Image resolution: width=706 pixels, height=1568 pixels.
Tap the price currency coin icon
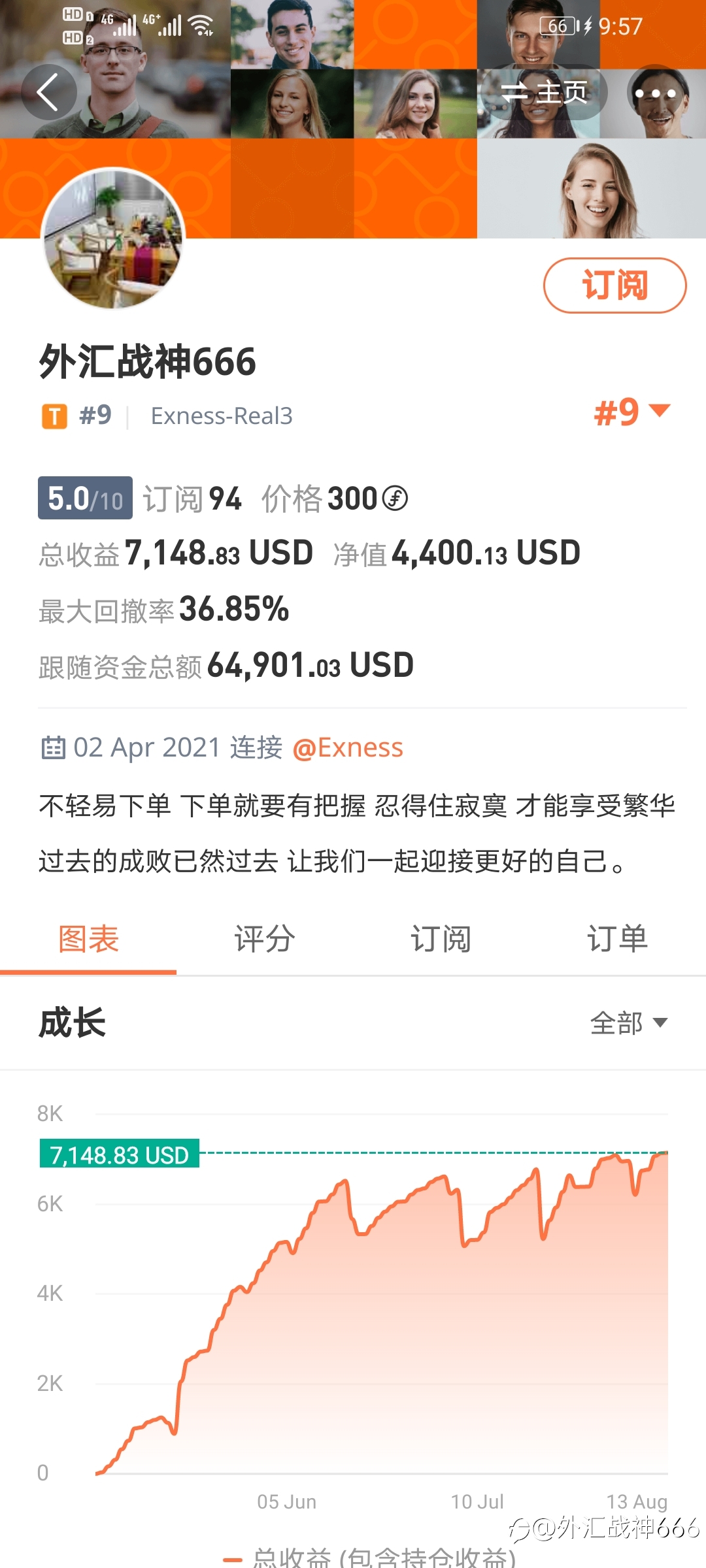pos(395,498)
